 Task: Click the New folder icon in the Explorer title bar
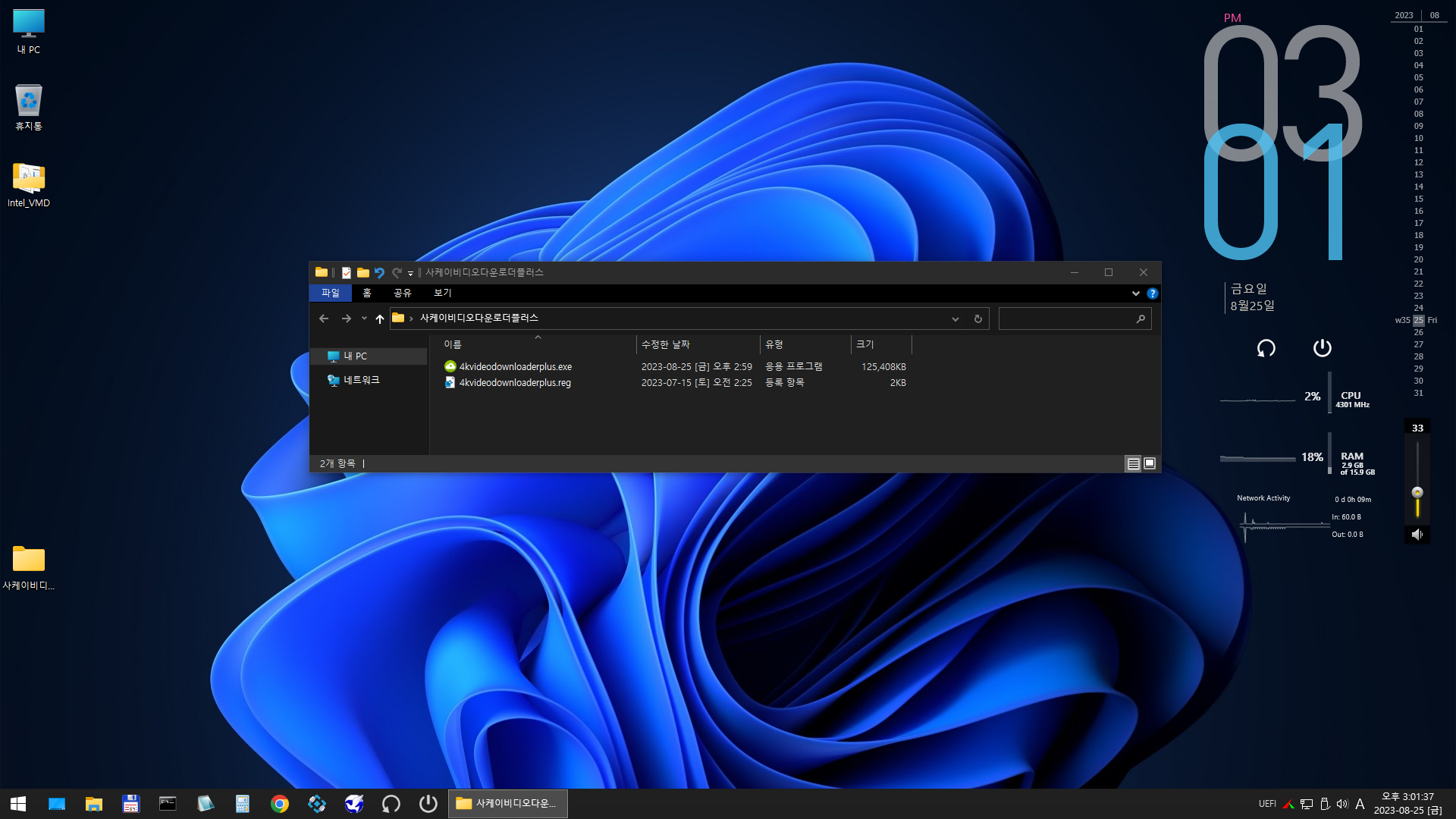363,272
